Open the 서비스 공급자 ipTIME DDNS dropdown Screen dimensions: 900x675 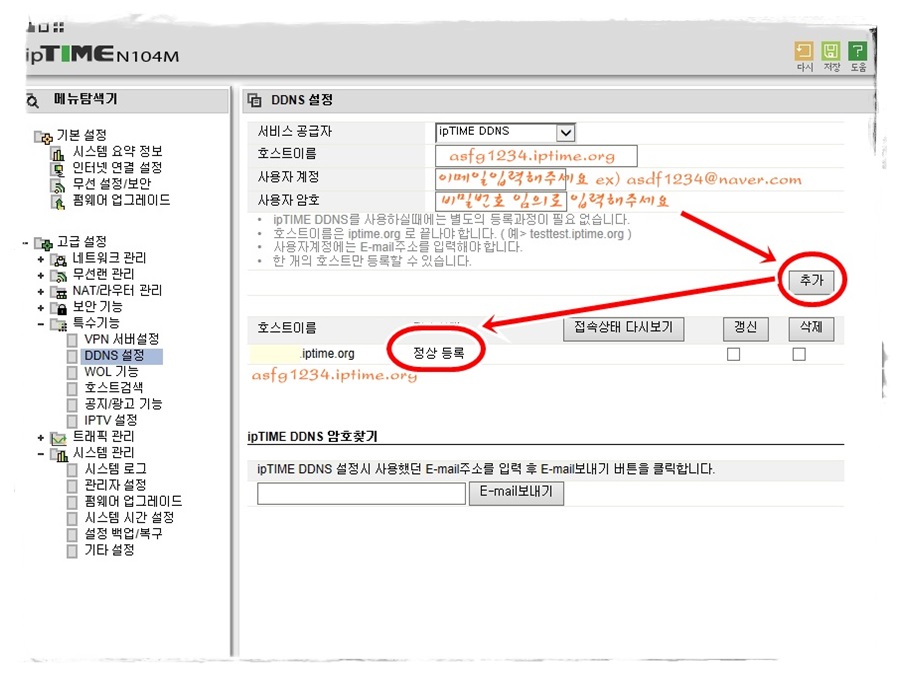pos(505,133)
